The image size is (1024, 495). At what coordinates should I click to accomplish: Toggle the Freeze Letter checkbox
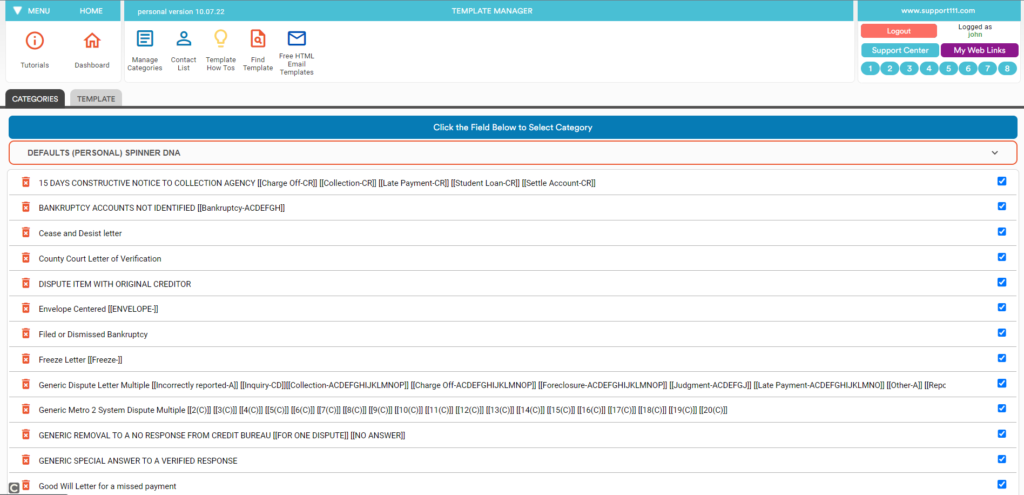[1002, 358]
